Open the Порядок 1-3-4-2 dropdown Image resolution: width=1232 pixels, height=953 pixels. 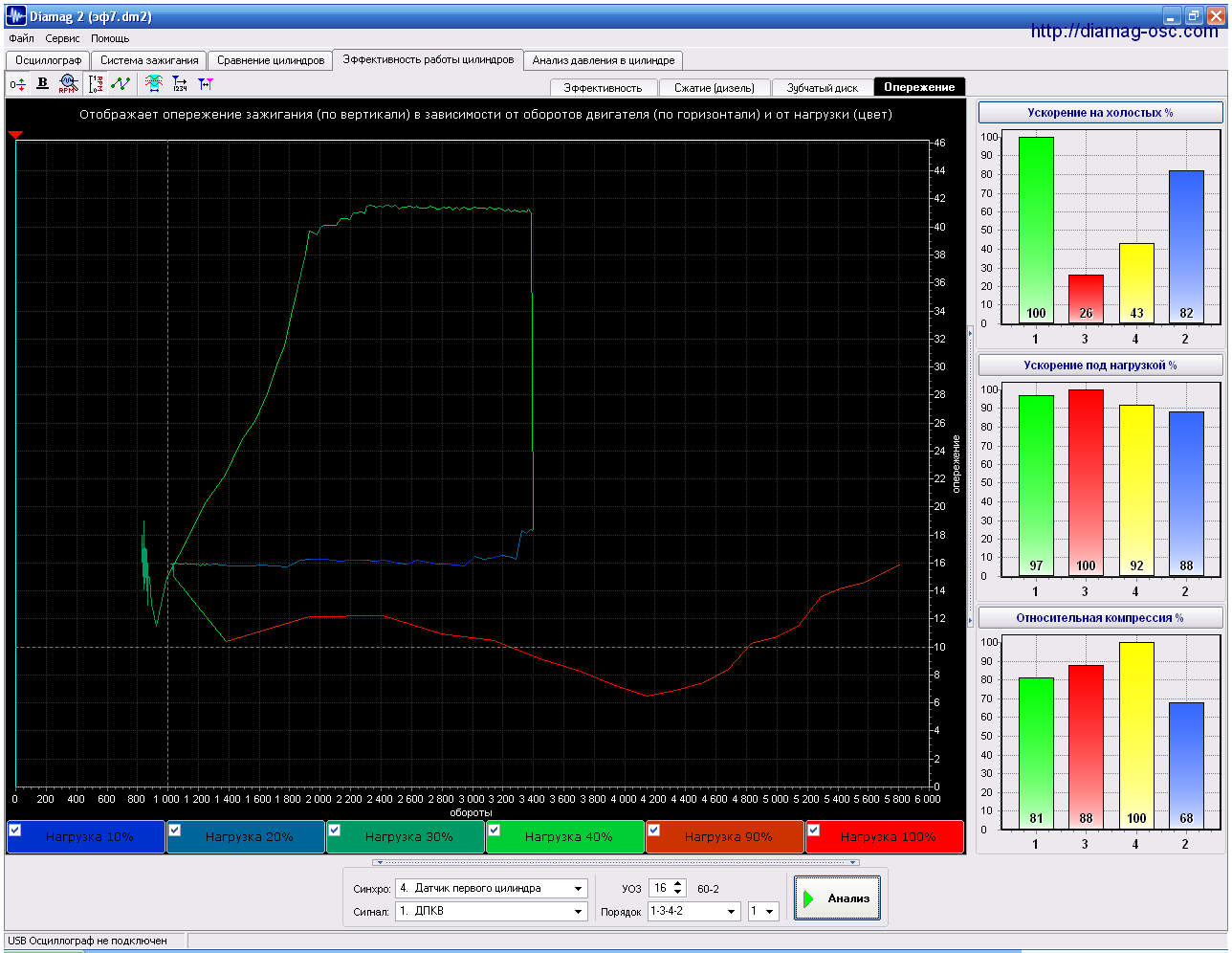click(732, 912)
